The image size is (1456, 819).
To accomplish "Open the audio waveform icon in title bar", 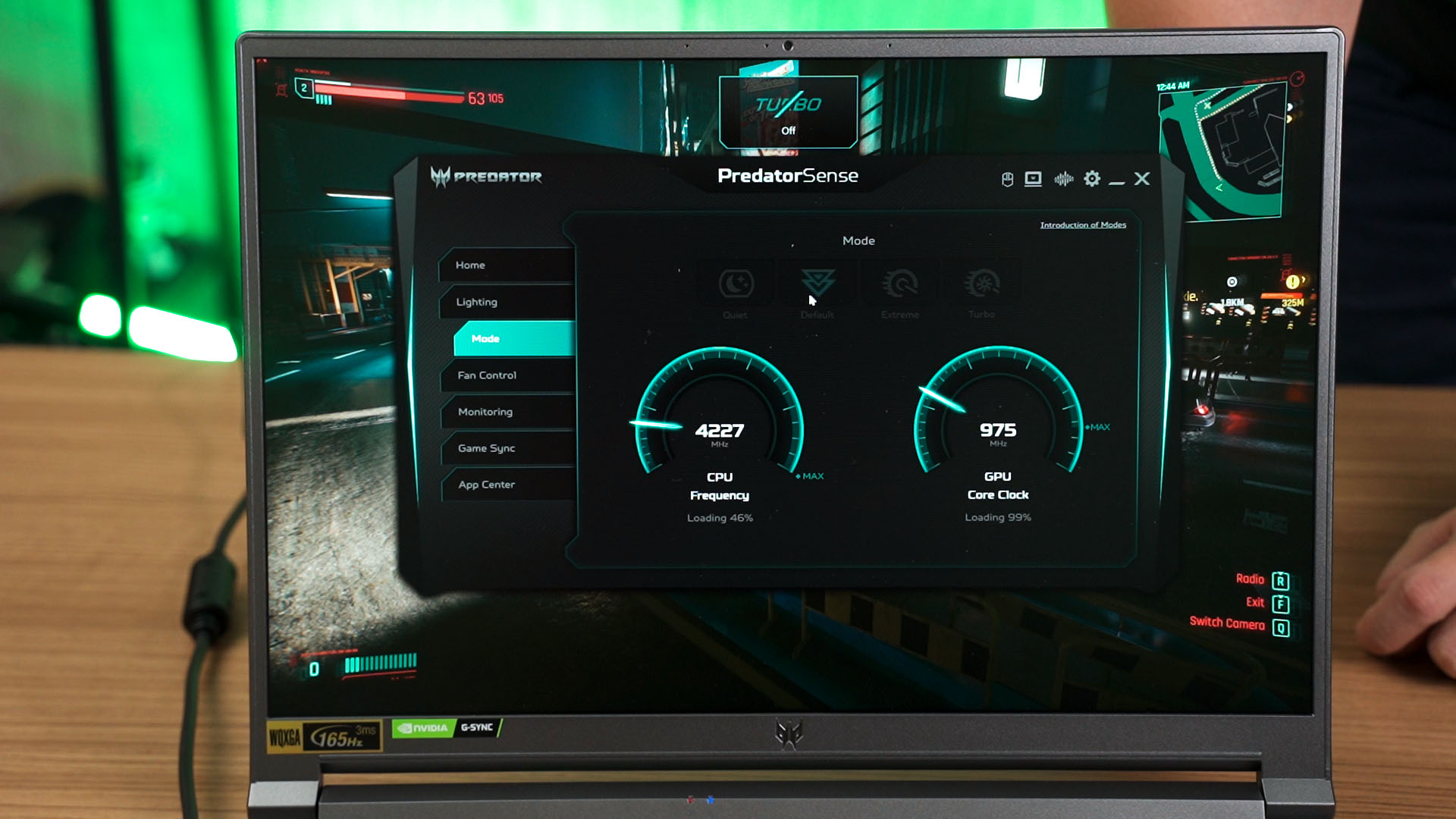I will click(x=1063, y=179).
